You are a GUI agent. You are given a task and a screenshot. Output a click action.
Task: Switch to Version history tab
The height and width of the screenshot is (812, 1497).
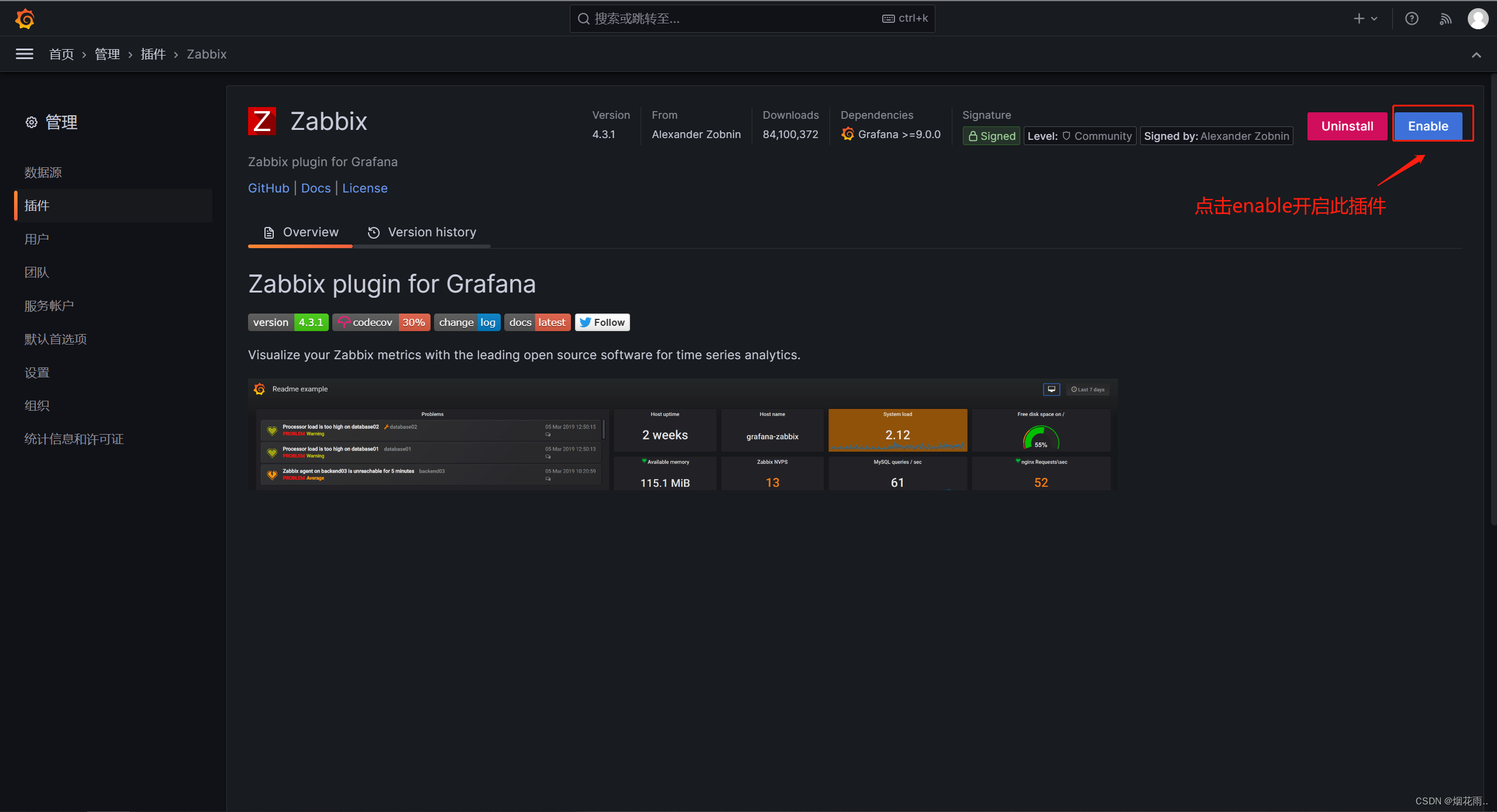(x=422, y=232)
